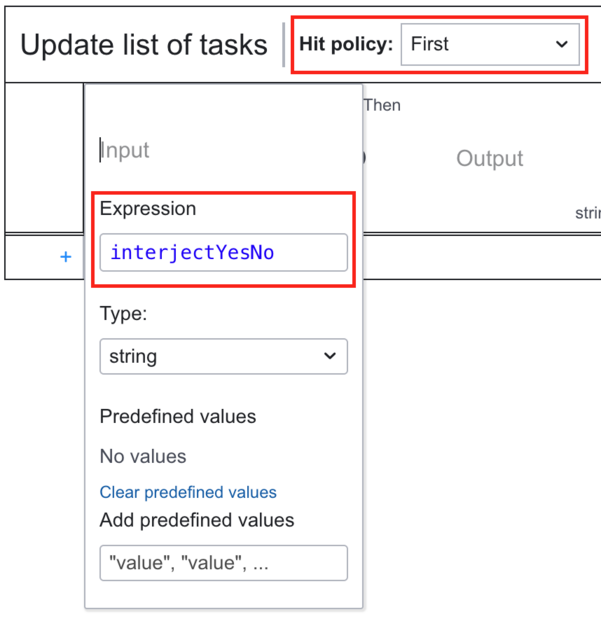Click the Expression label above the field

click(148, 209)
